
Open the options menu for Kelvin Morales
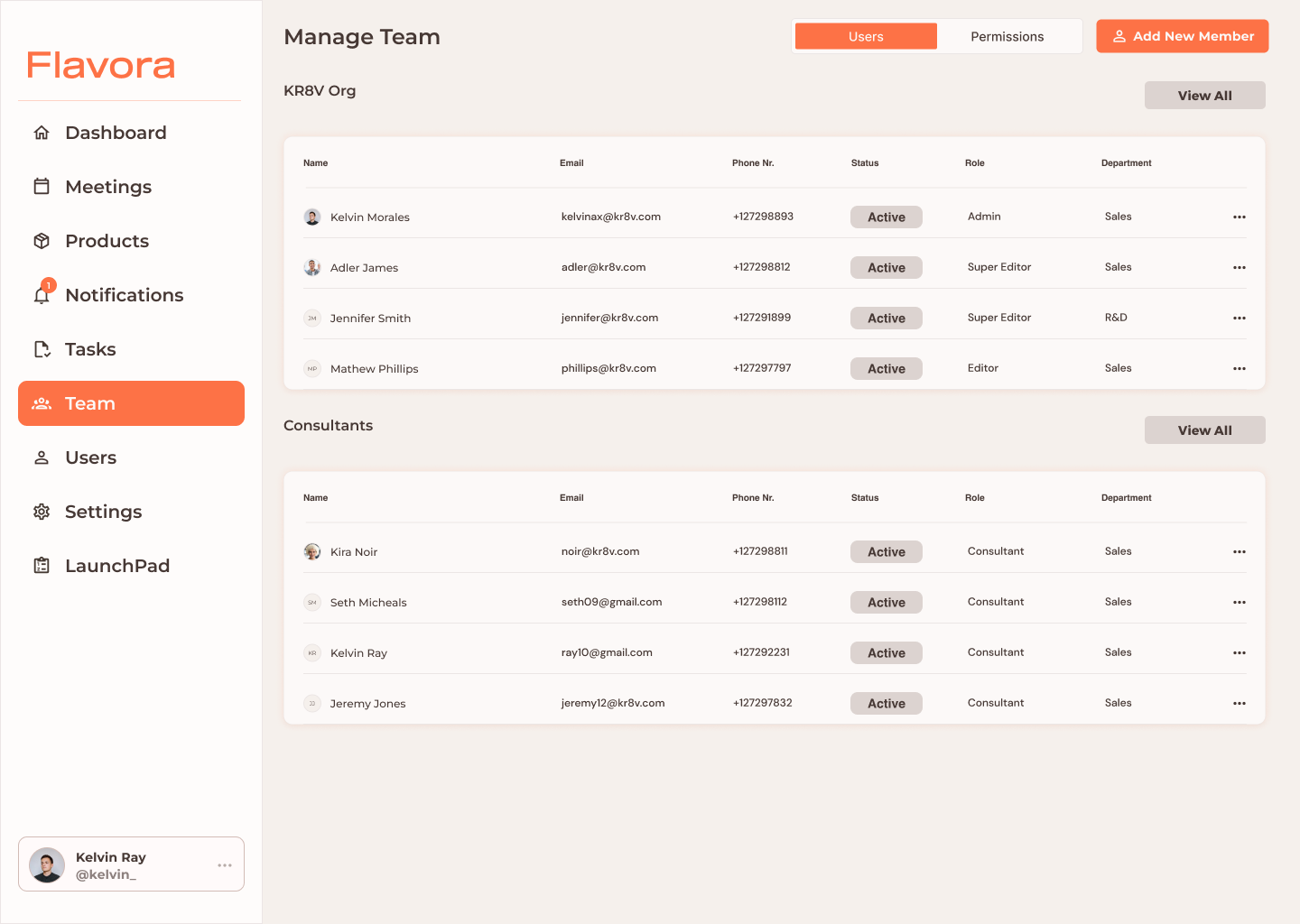1239,217
